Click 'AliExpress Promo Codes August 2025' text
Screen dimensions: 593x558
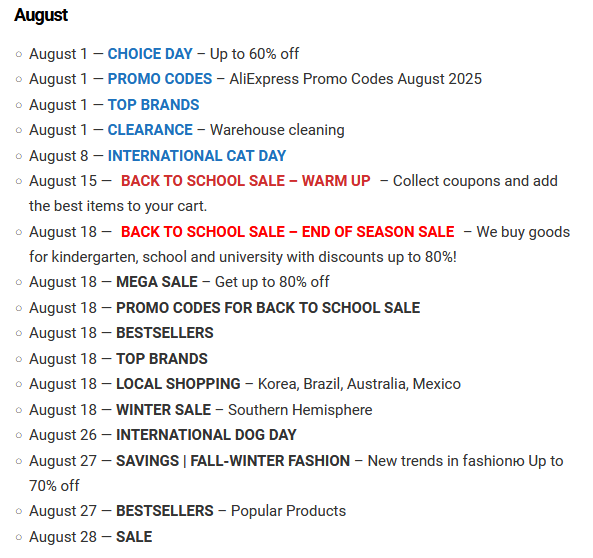(x=355, y=79)
